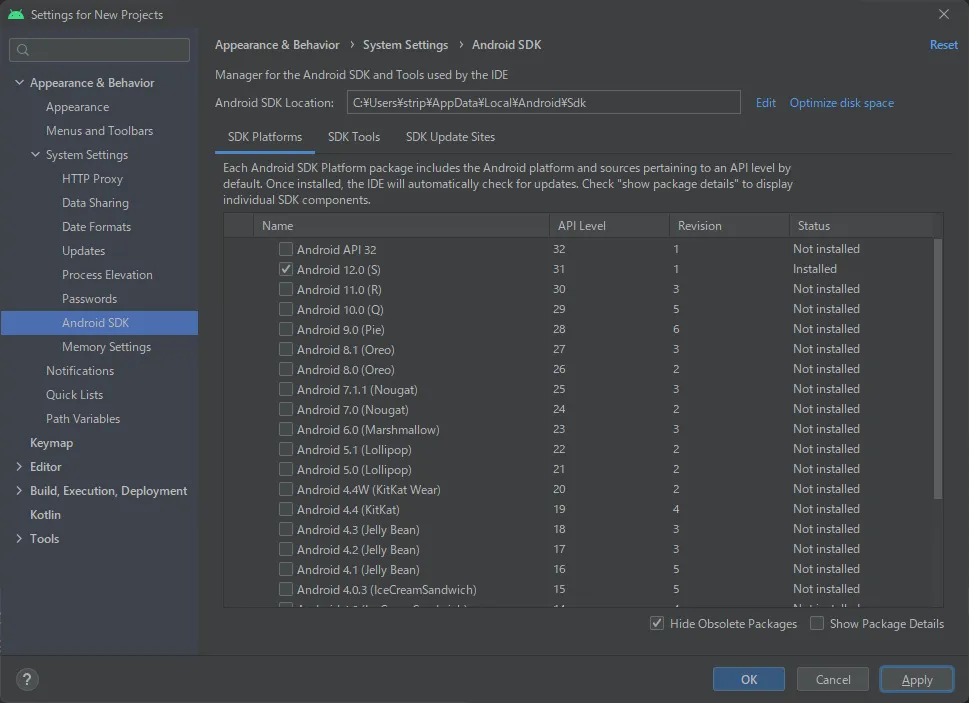Screen dimensions: 969x703
Task: Check the Android 11.0 (R) checkbox
Action: [x=286, y=289]
